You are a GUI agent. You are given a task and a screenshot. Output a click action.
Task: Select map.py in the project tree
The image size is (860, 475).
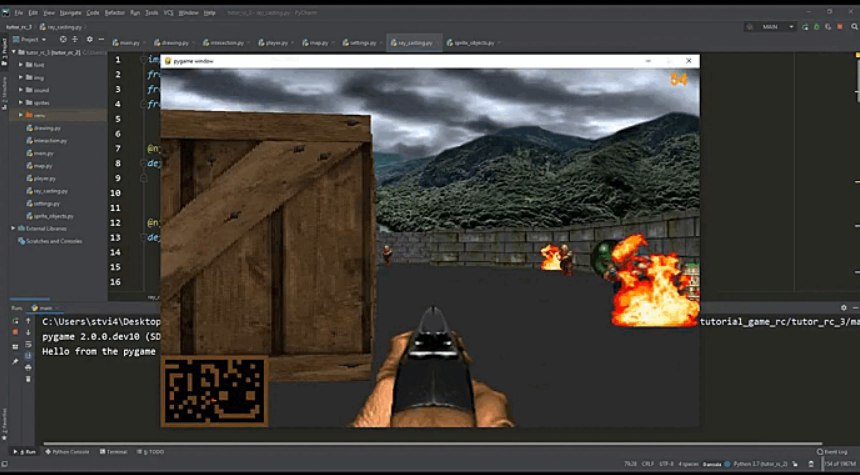[x=39, y=166]
